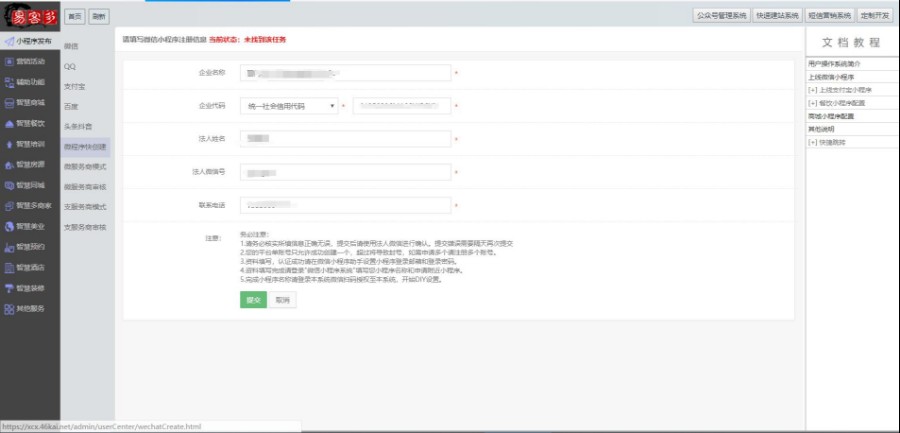The width and height of the screenshot is (900, 433).
Task: Open 智慧酒店 icon in sidebar
Action: (9, 268)
